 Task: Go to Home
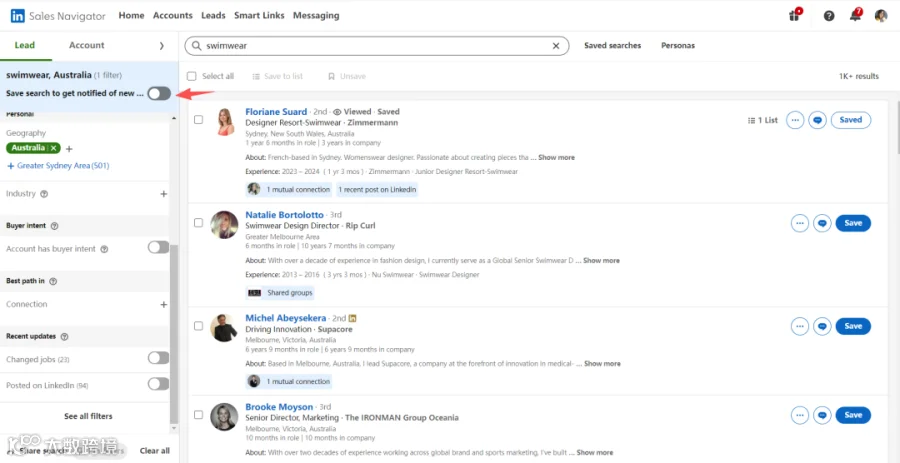click(131, 15)
